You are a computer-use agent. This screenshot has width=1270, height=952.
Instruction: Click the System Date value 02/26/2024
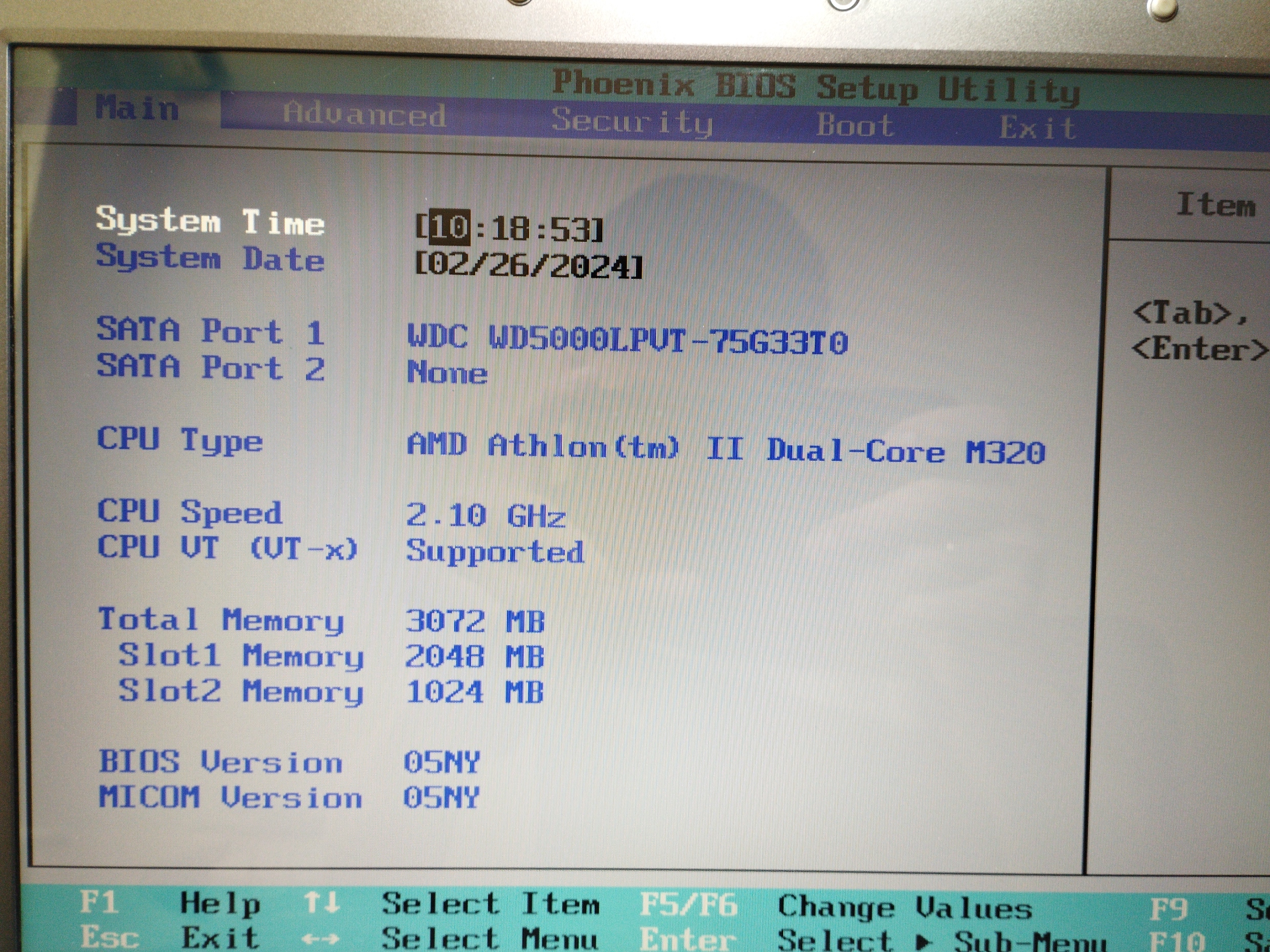pyautogui.click(x=529, y=265)
